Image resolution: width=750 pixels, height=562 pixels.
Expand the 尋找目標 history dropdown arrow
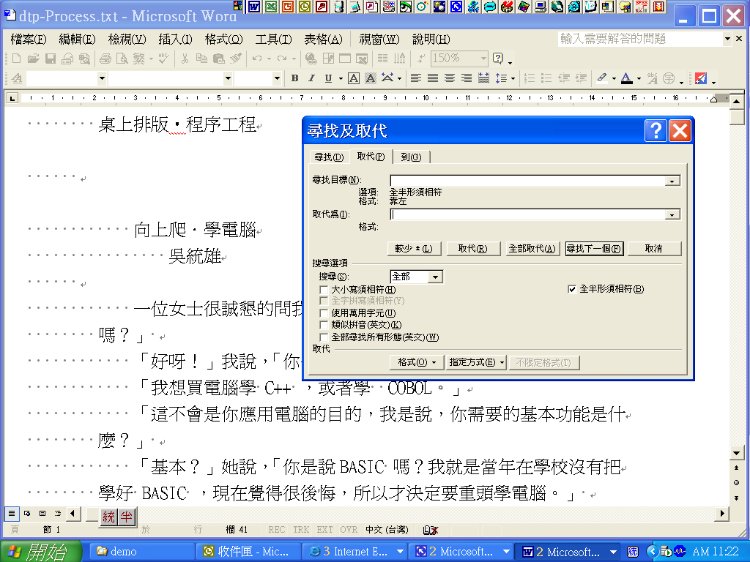pyautogui.click(x=672, y=181)
